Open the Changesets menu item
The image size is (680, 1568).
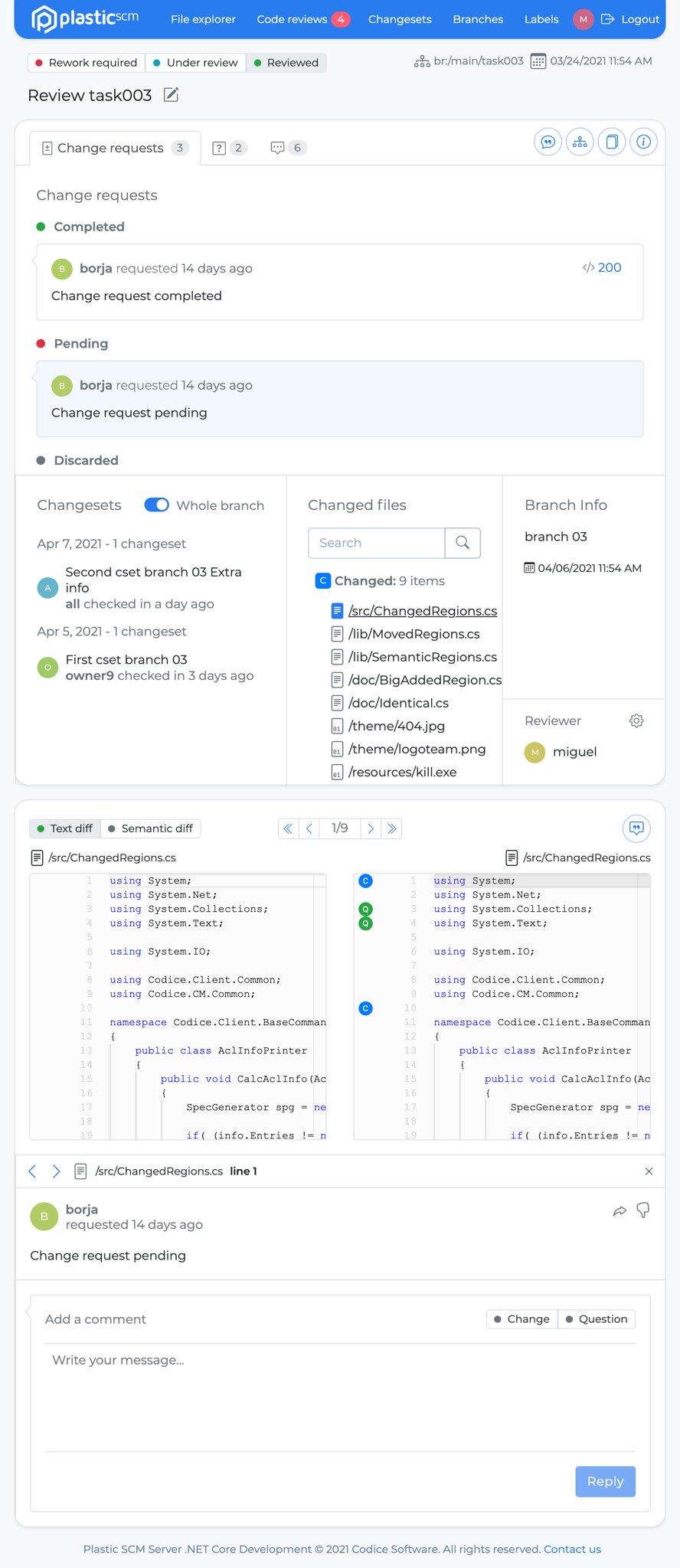coord(400,19)
